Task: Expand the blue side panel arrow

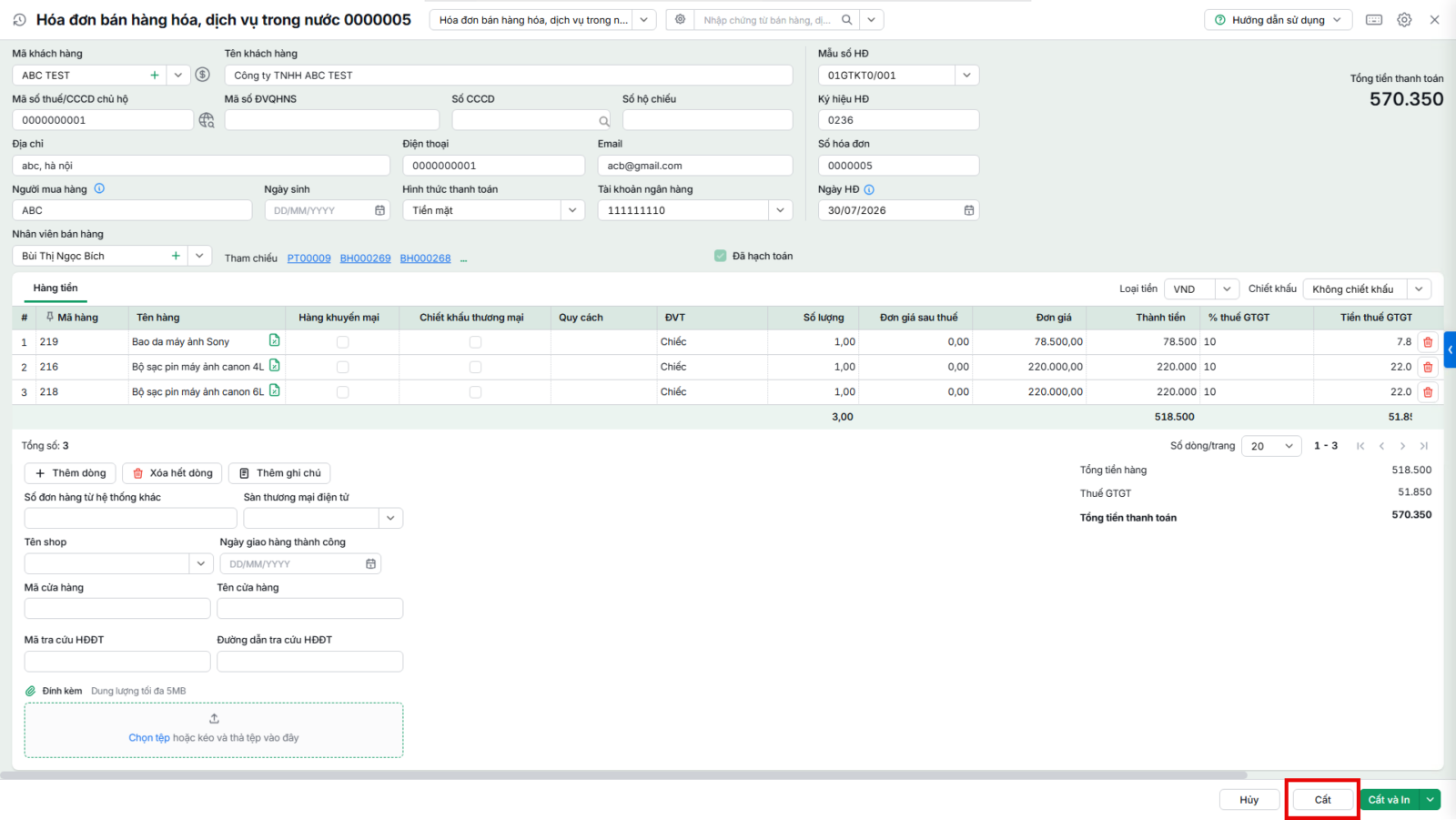Action: click(x=1450, y=349)
